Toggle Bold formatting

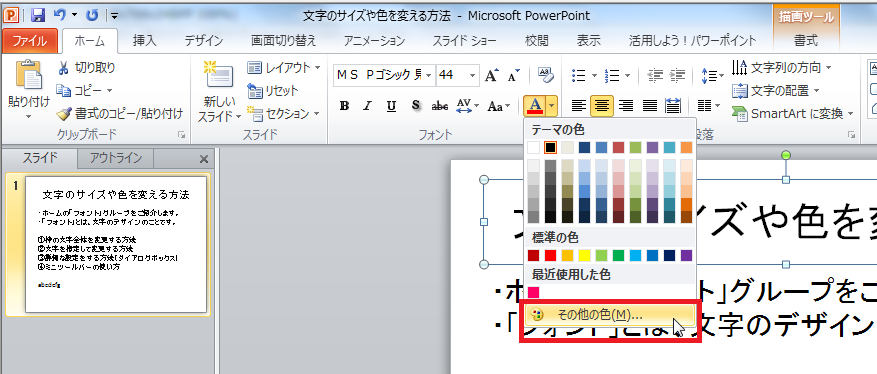click(x=345, y=106)
